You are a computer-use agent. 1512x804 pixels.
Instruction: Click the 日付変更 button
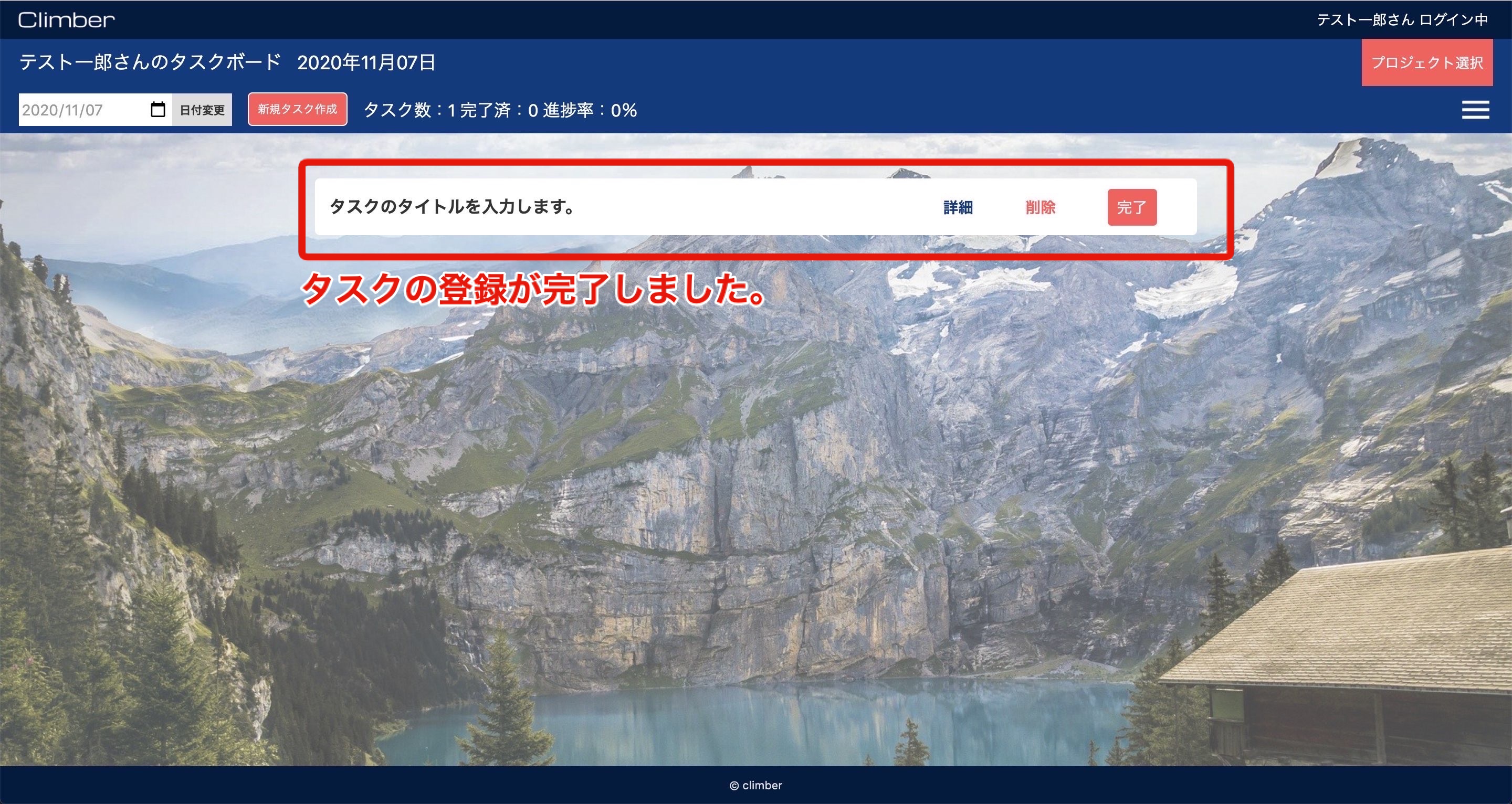201,109
